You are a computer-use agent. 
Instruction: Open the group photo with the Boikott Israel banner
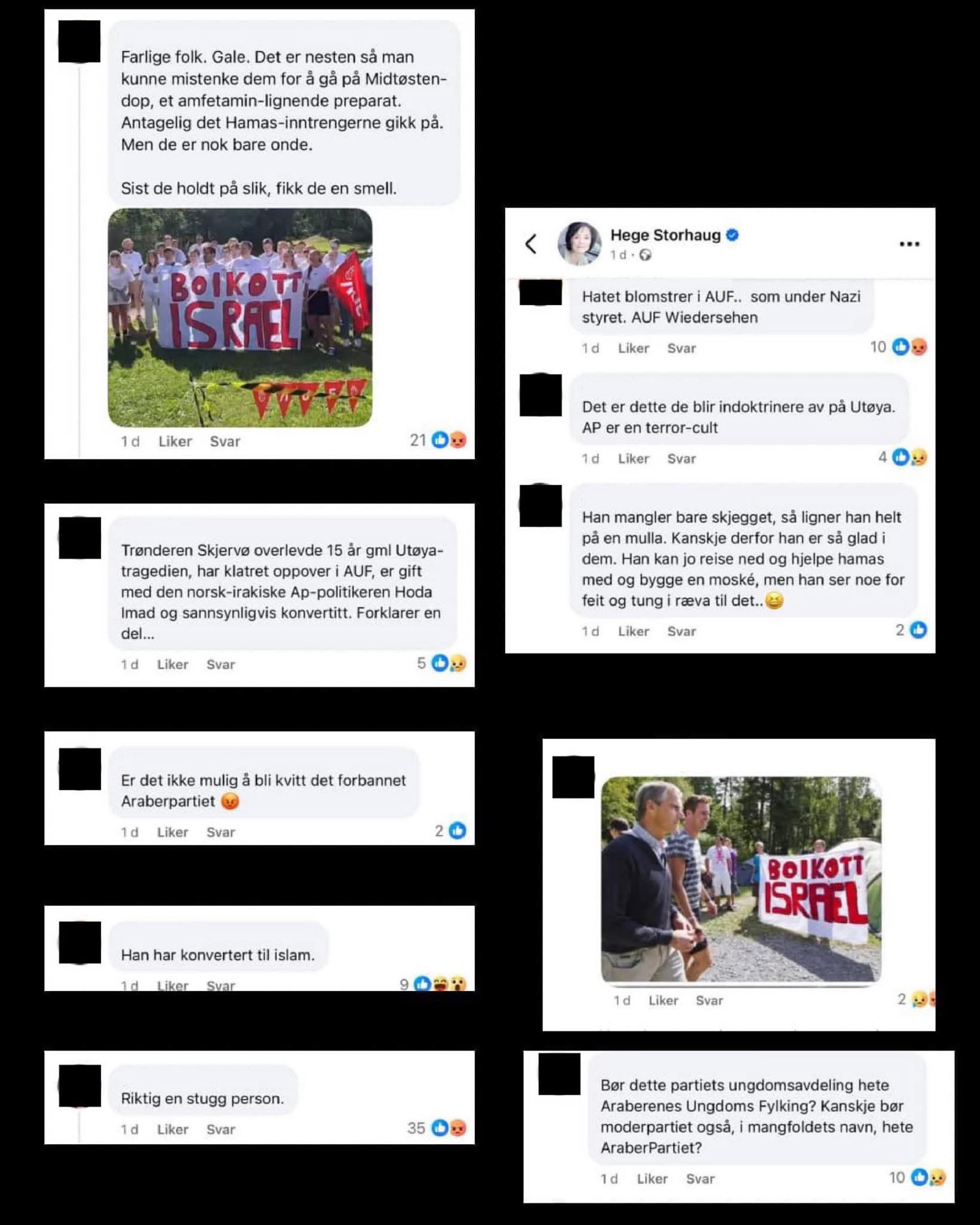pyautogui.click(x=240, y=317)
